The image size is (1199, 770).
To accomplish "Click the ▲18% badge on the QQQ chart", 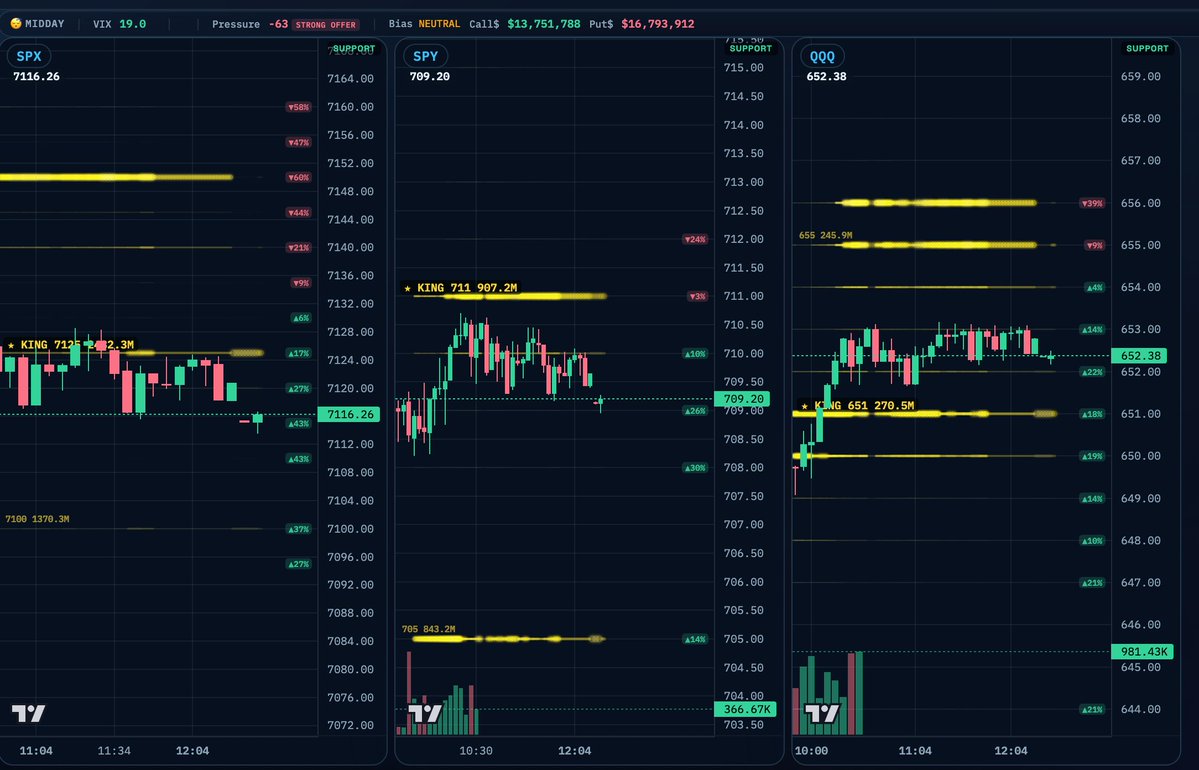I will coord(1092,414).
